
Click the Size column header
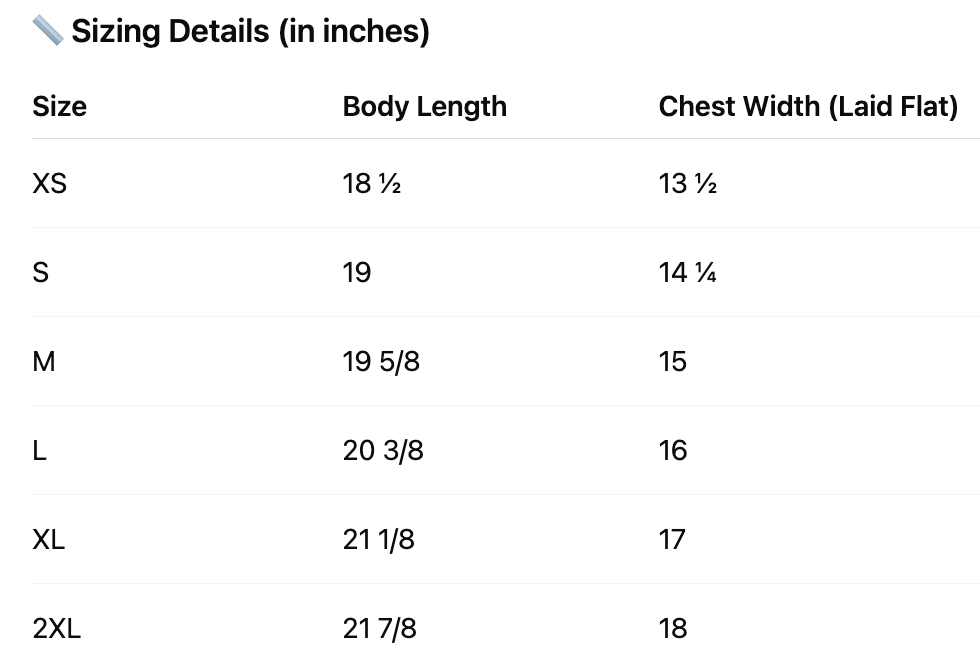[59, 106]
